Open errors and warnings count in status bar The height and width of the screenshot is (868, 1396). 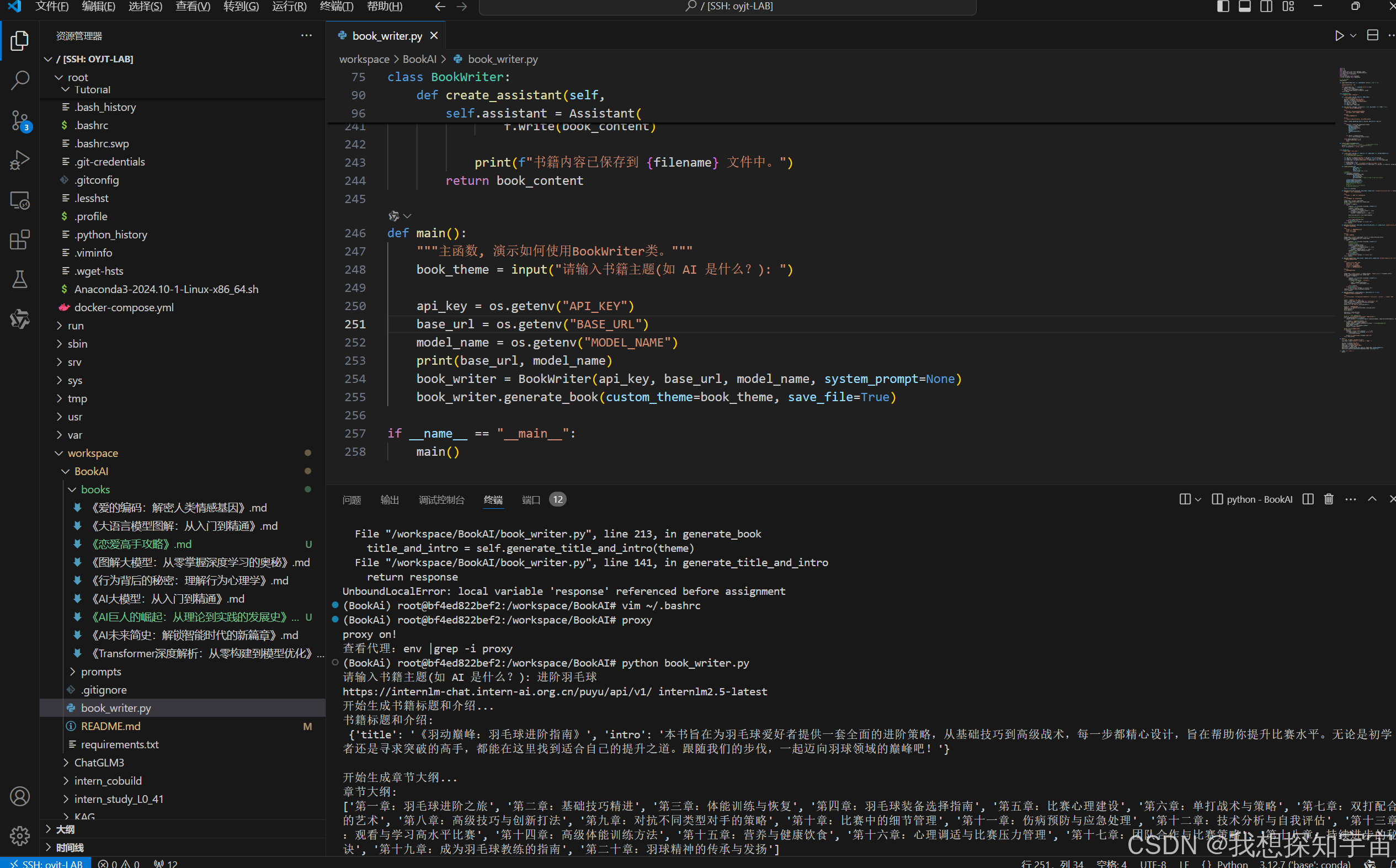pyautogui.click(x=119, y=863)
